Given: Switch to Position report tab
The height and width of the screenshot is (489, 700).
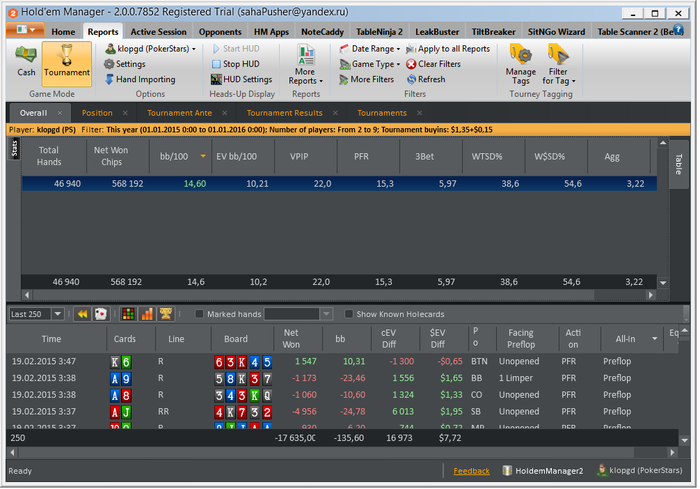Looking at the screenshot, I should tap(97, 113).
